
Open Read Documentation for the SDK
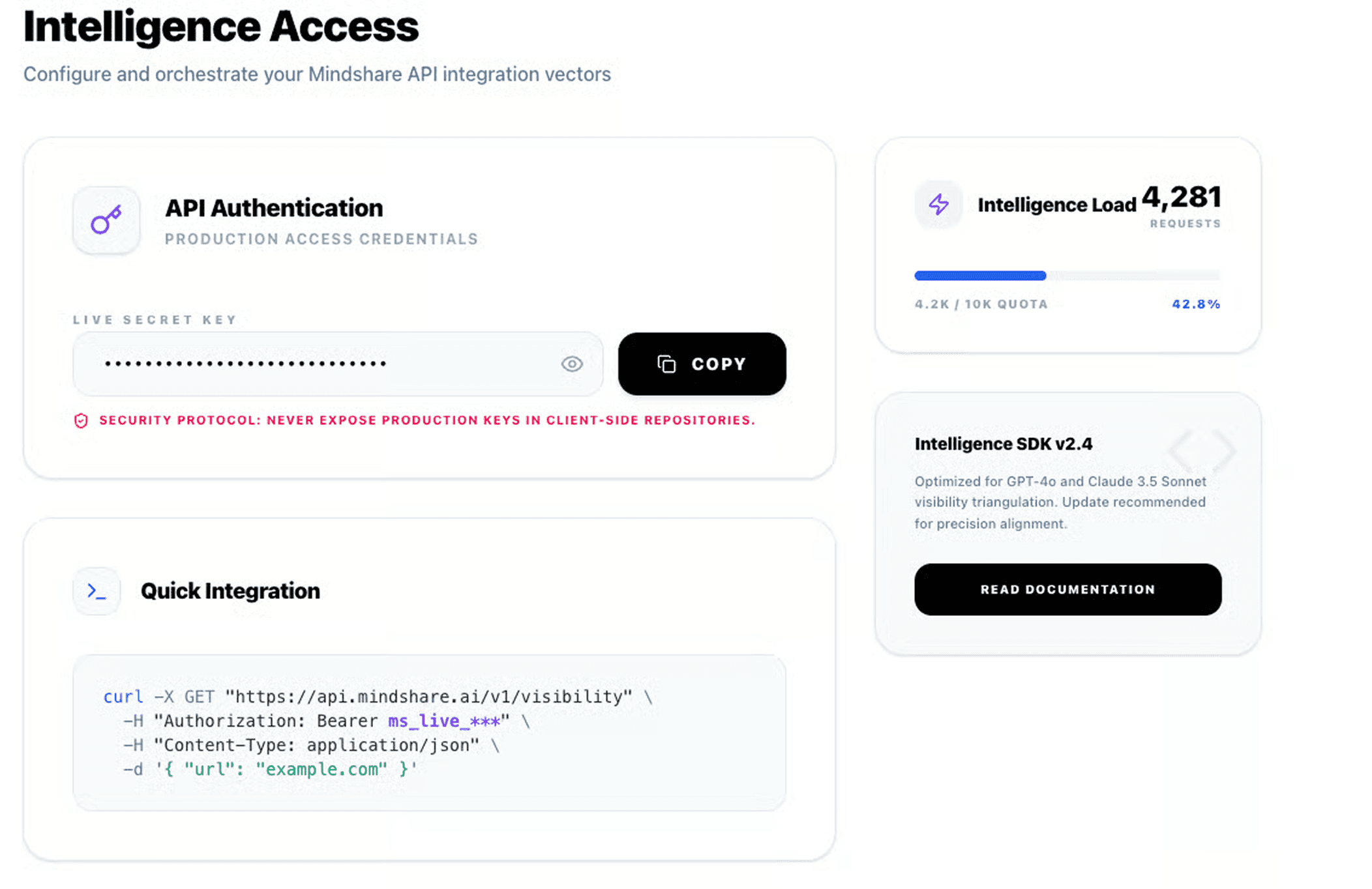[x=1067, y=589]
